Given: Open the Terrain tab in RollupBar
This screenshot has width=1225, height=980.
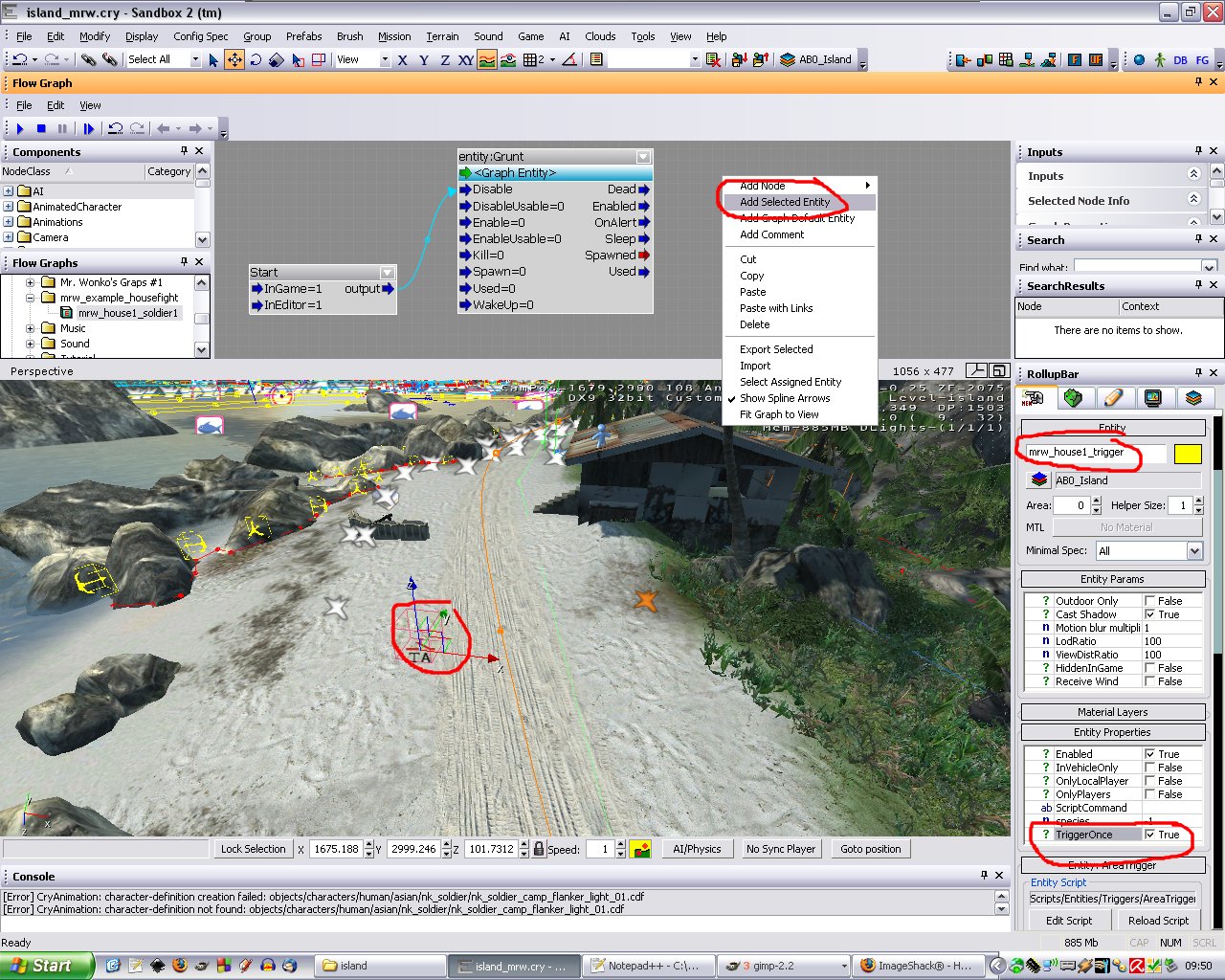Looking at the screenshot, I should [1073, 398].
